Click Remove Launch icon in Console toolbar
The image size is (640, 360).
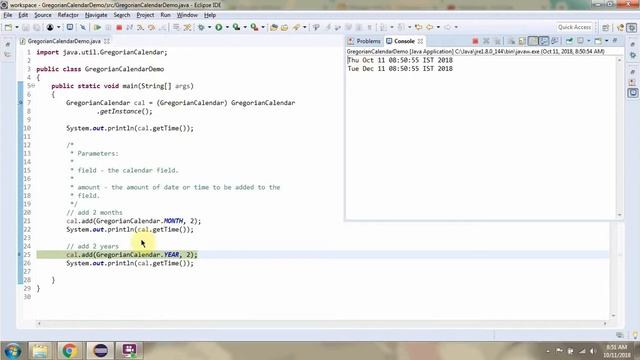coord(486,41)
